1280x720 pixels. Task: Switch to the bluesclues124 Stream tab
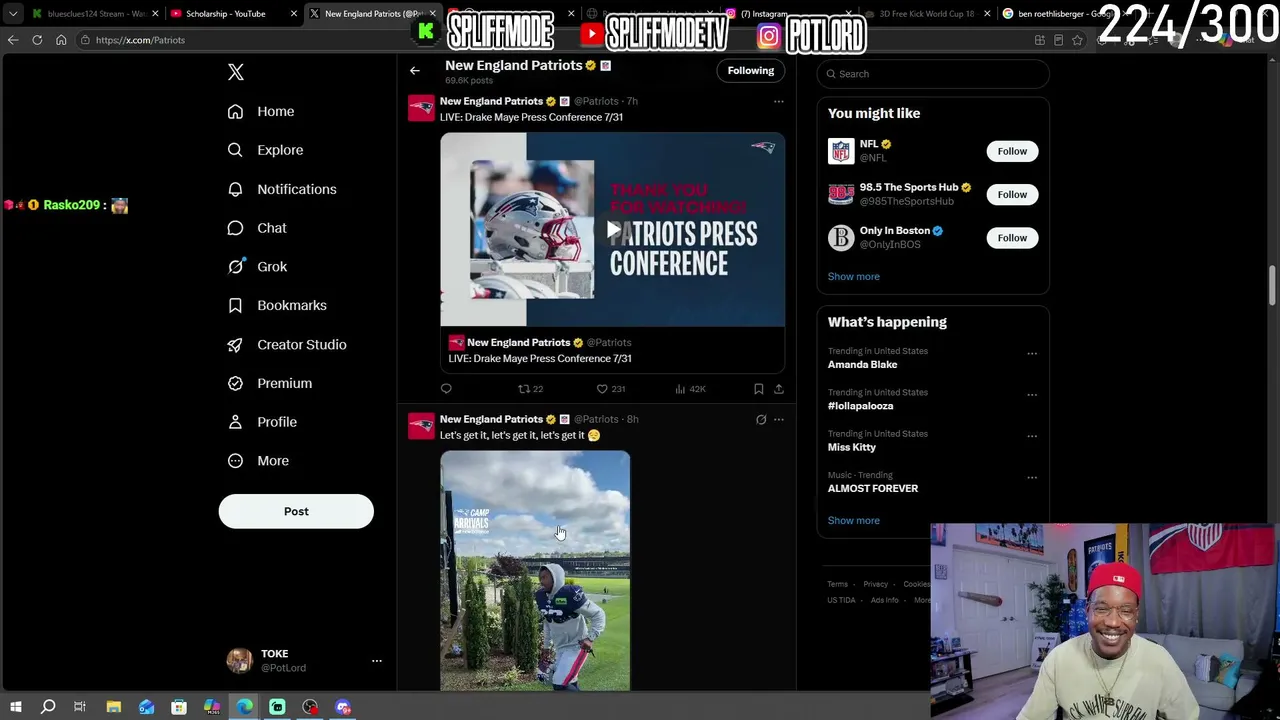pyautogui.click(x=94, y=14)
